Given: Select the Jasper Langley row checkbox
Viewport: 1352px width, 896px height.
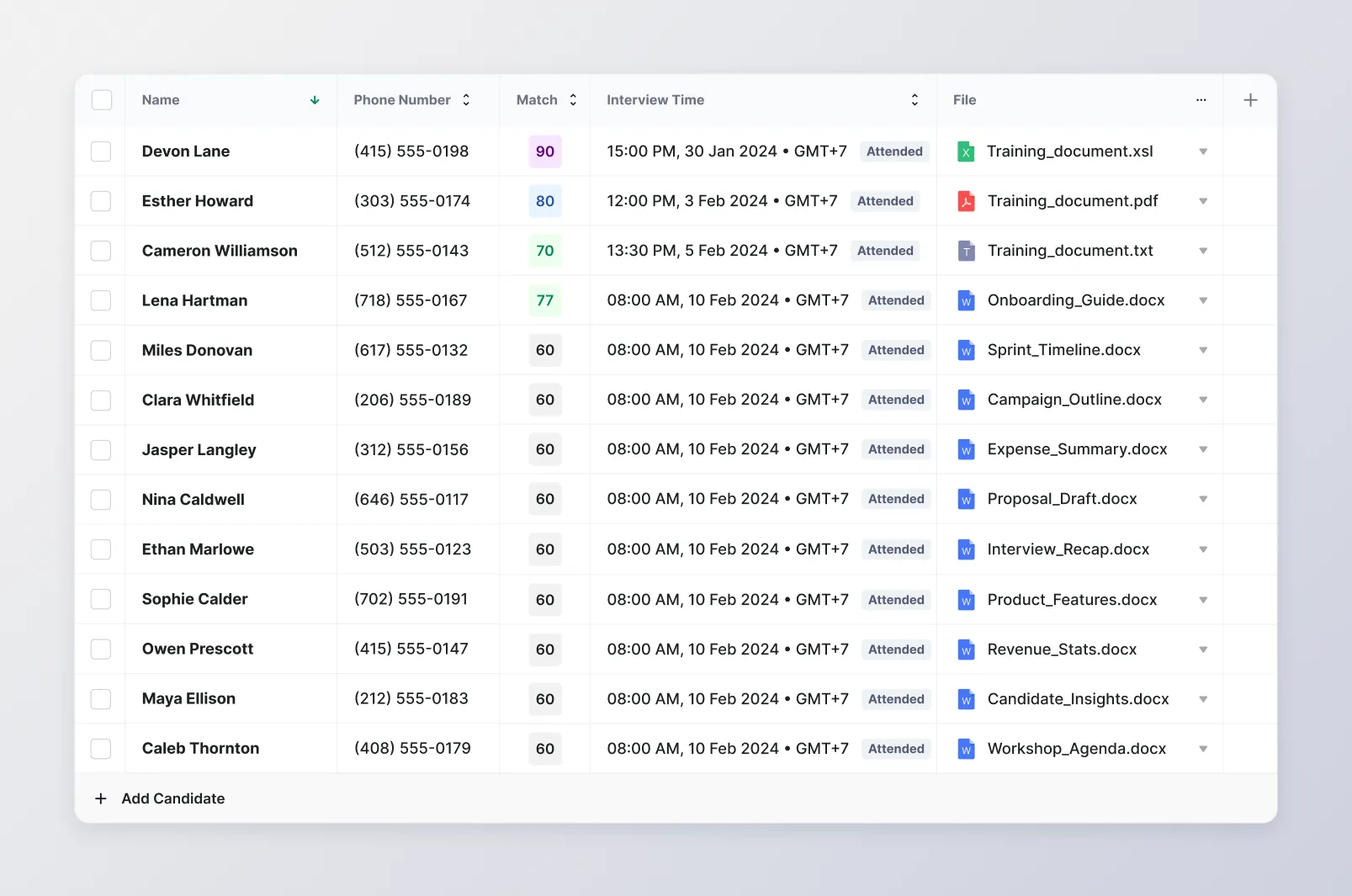Looking at the screenshot, I should (x=101, y=450).
